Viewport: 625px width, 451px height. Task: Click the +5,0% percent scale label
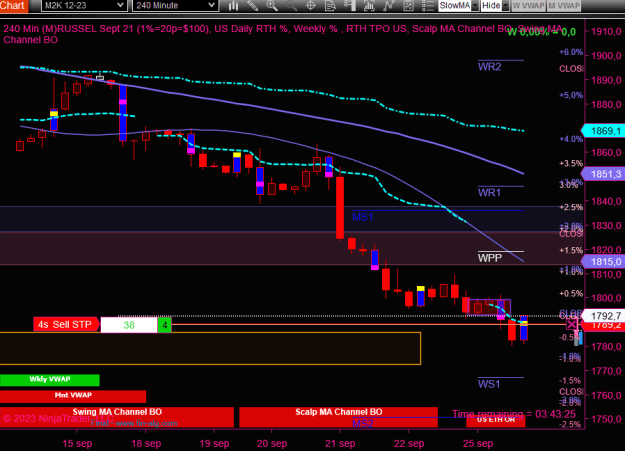coord(571,95)
